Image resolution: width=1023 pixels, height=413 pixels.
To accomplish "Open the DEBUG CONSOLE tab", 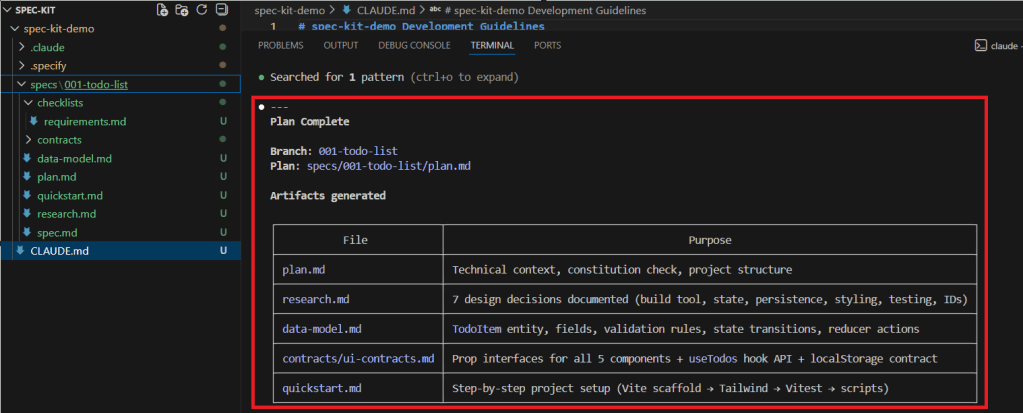I will (414, 46).
